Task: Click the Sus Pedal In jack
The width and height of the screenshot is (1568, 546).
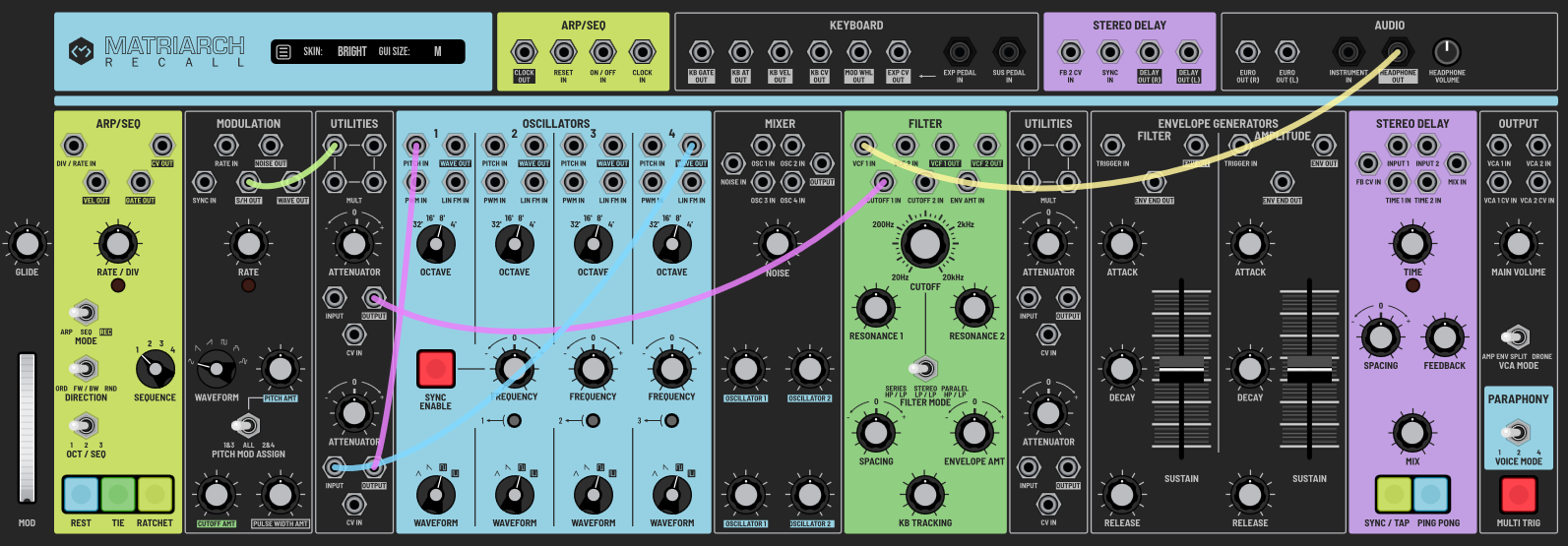Action: tap(1008, 51)
